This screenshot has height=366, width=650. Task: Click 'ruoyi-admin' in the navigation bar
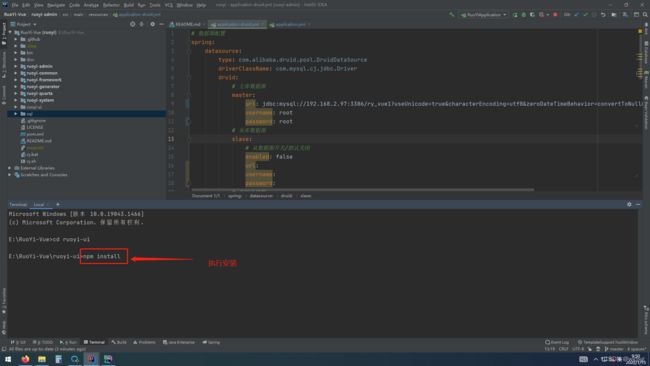44,15
